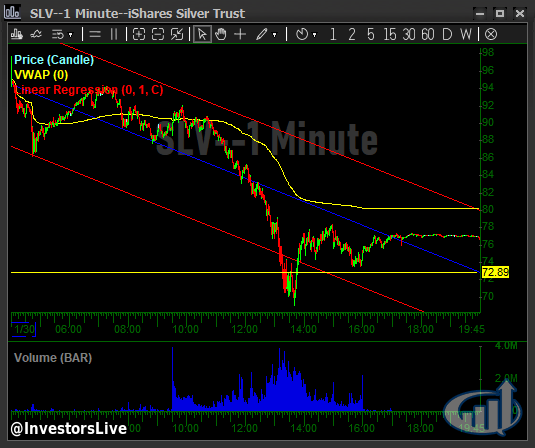535x448 pixels.
Task: Click the 1/30 date marker on time axis
Action: [x=24, y=329]
